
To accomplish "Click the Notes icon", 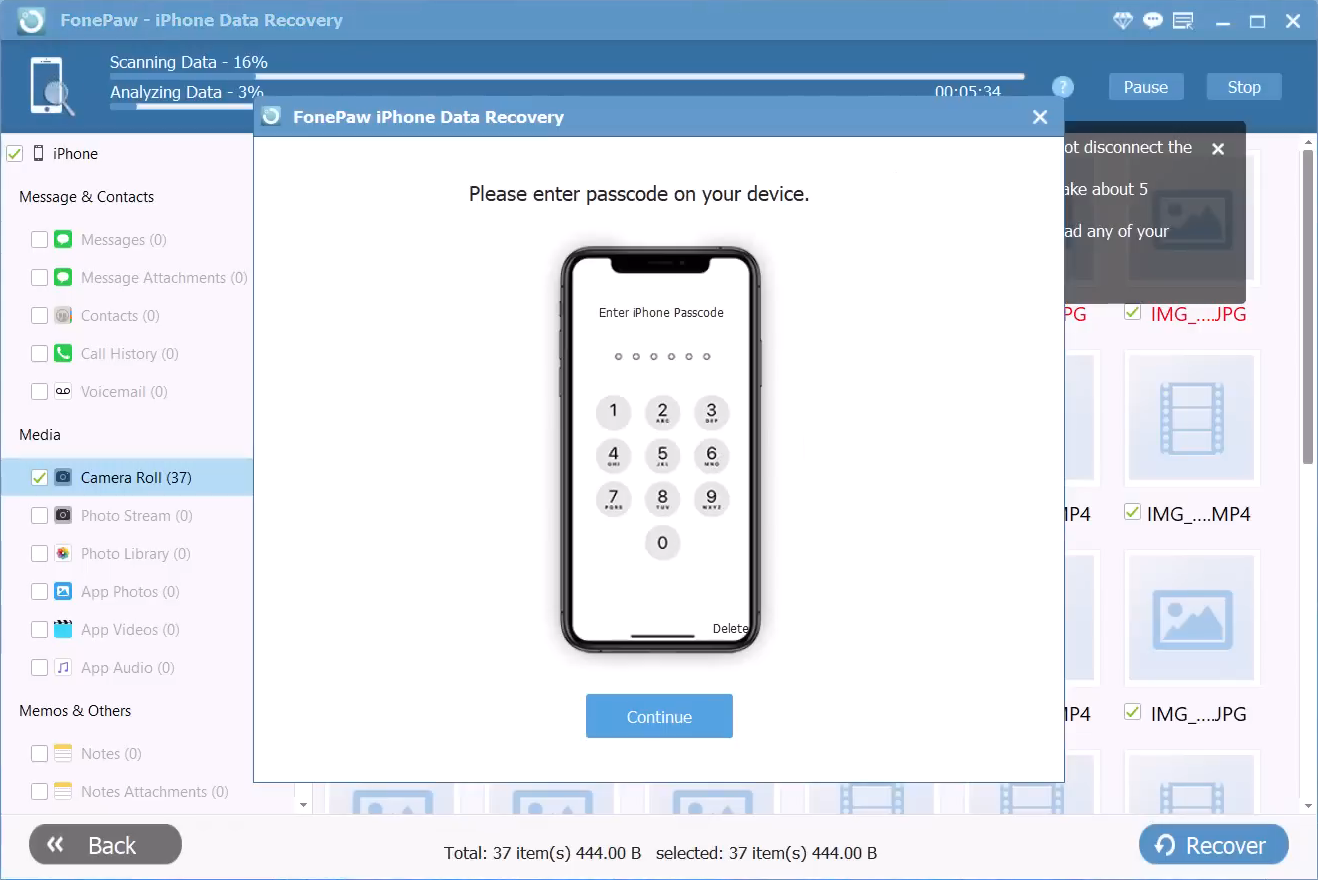I will [x=63, y=754].
